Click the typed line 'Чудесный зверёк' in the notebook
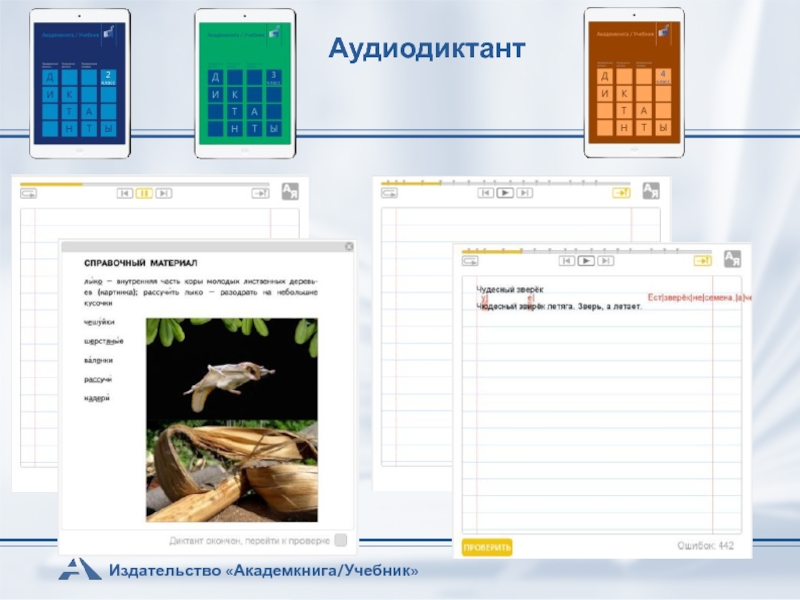Image resolution: width=800 pixels, height=600 pixels. (510, 289)
